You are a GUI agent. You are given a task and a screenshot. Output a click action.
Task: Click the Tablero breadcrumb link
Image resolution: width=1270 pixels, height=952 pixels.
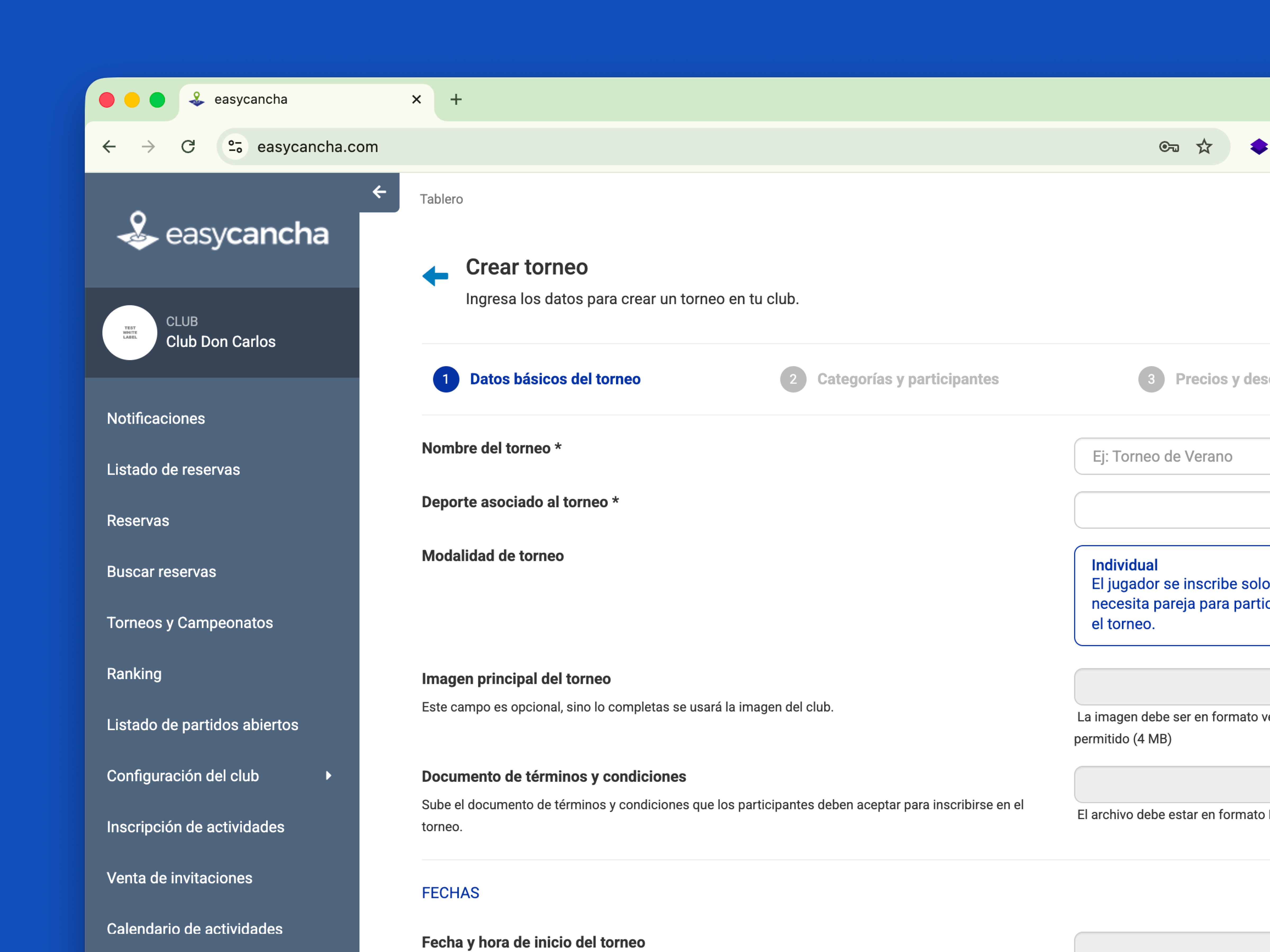[x=441, y=199]
